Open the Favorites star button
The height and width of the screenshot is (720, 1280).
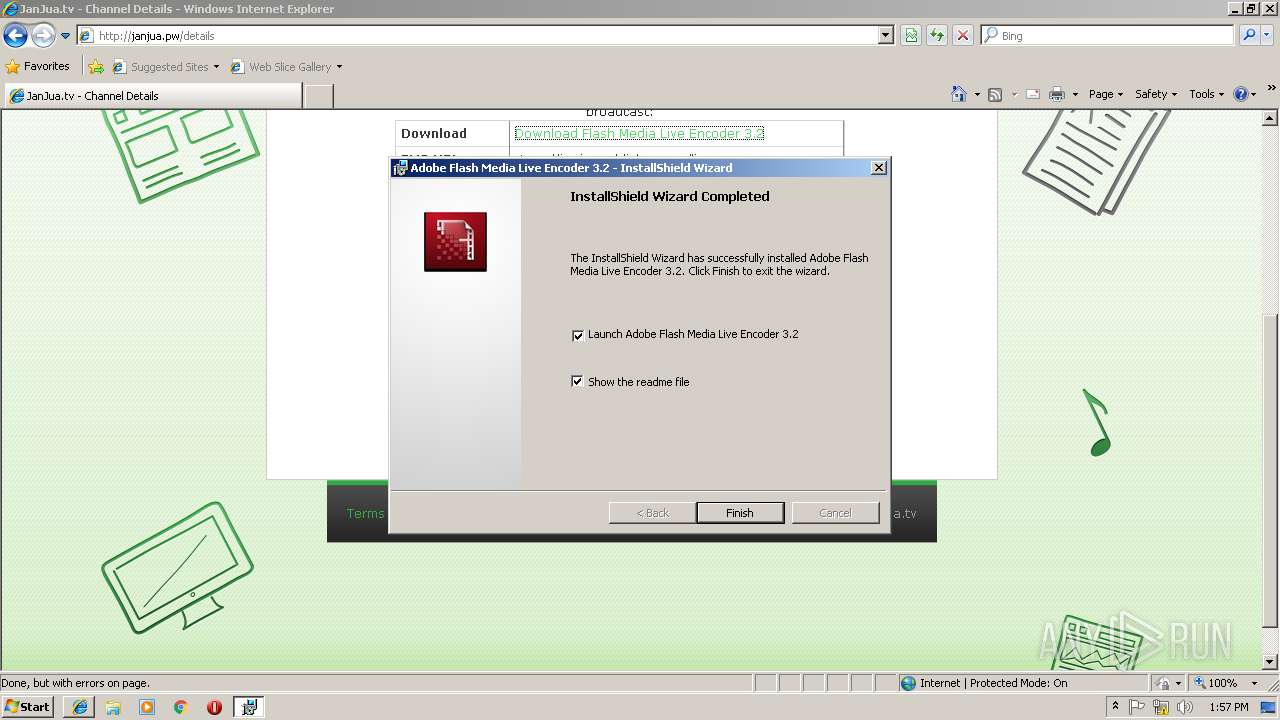pos(38,67)
